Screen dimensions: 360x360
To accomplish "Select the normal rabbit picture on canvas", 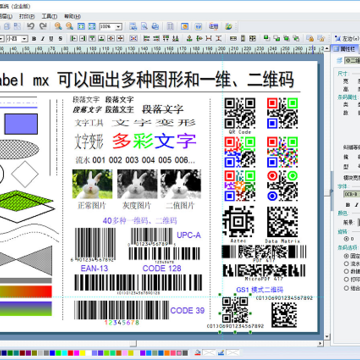I will coord(92,184).
